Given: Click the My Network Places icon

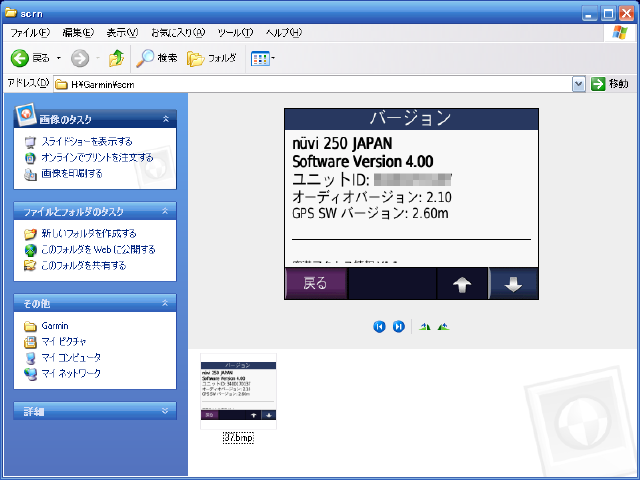Looking at the screenshot, I should 30,374.
